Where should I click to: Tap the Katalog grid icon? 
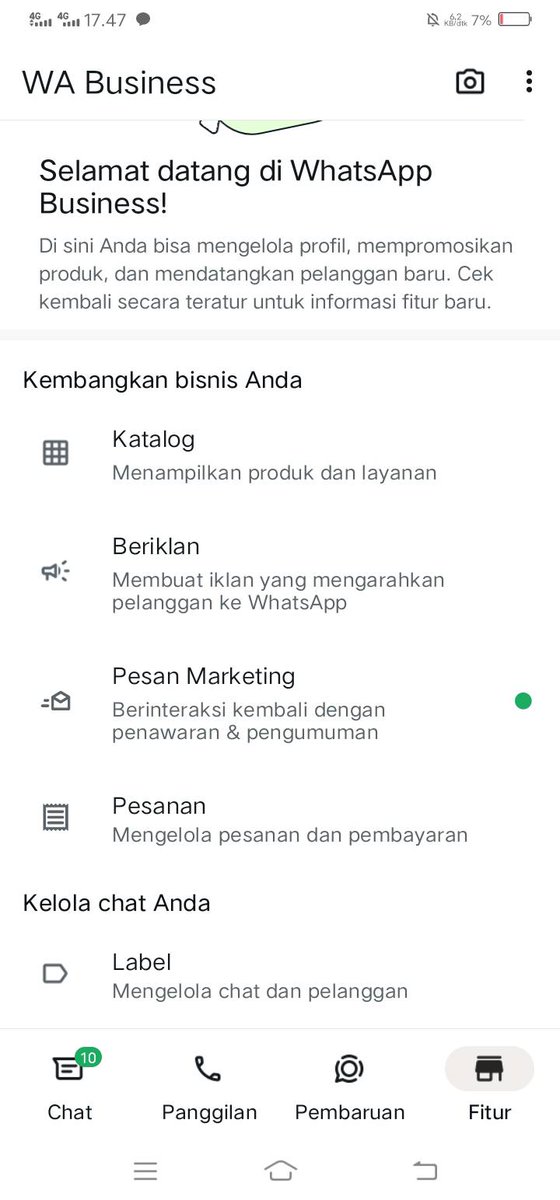tap(56, 453)
